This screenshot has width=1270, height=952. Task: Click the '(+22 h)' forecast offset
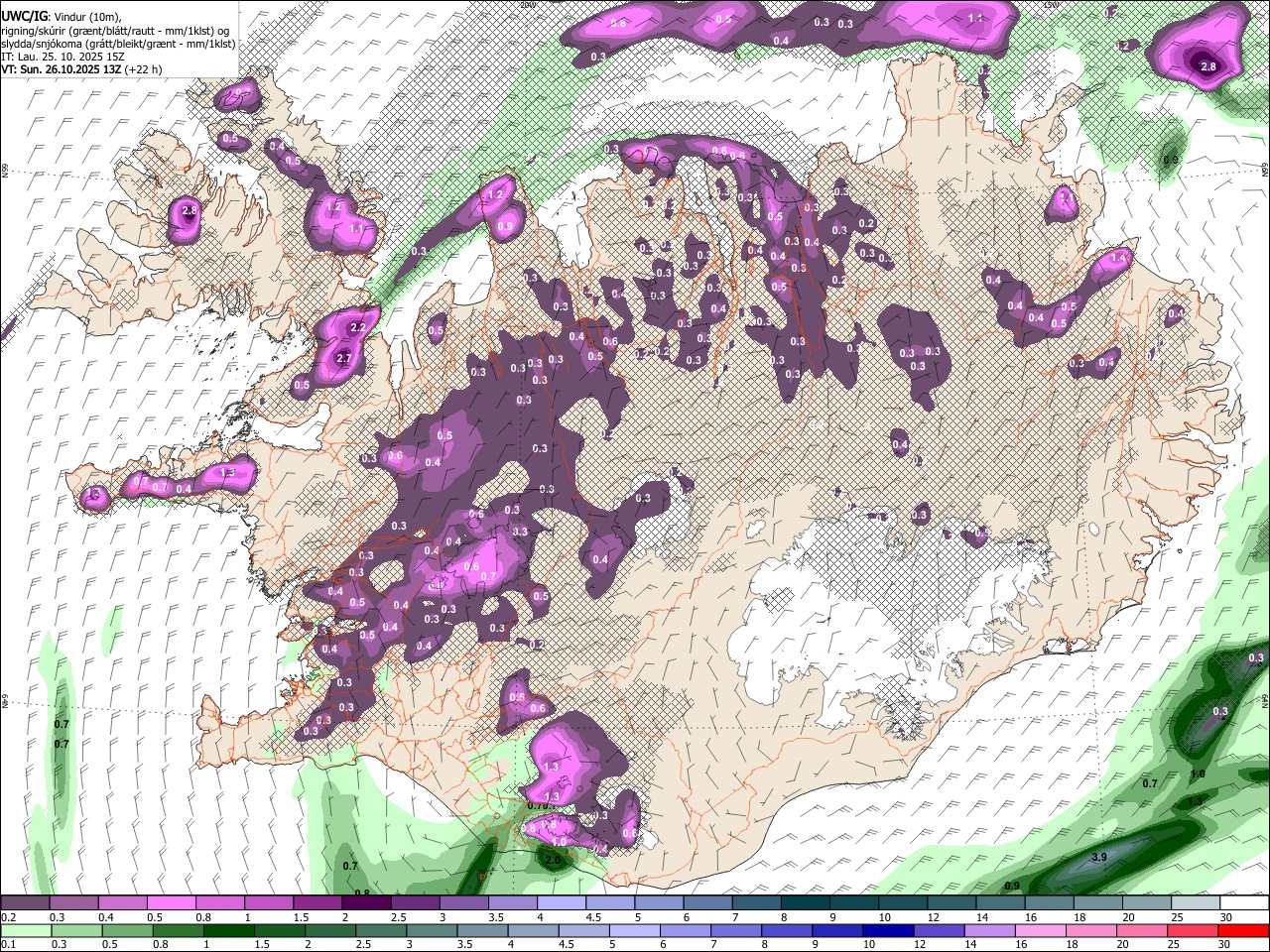tap(144, 69)
